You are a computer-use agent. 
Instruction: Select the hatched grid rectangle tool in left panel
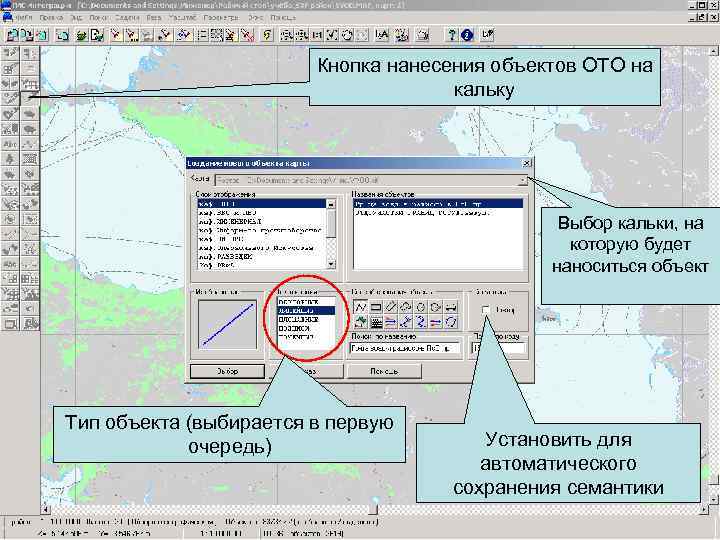tap(29, 159)
